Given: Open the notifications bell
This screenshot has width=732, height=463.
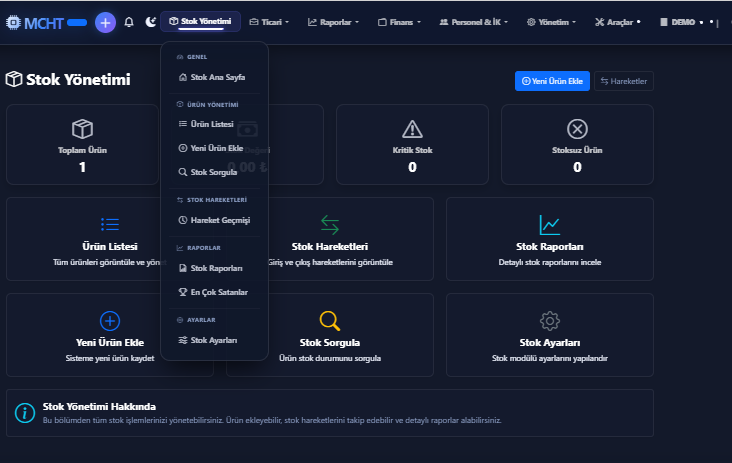Looking at the screenshot, I should pyautogui.click(x=129, y=22).
